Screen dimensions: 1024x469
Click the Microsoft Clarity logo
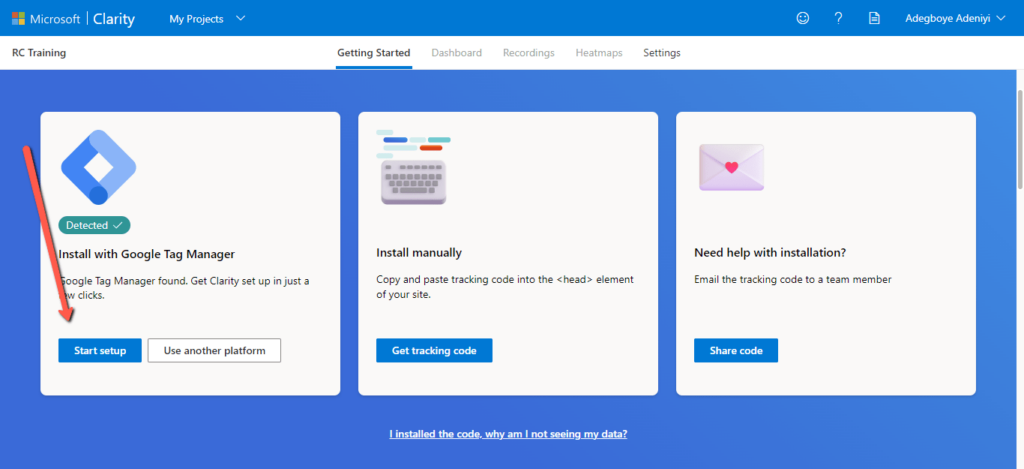(x=73, y=19)
